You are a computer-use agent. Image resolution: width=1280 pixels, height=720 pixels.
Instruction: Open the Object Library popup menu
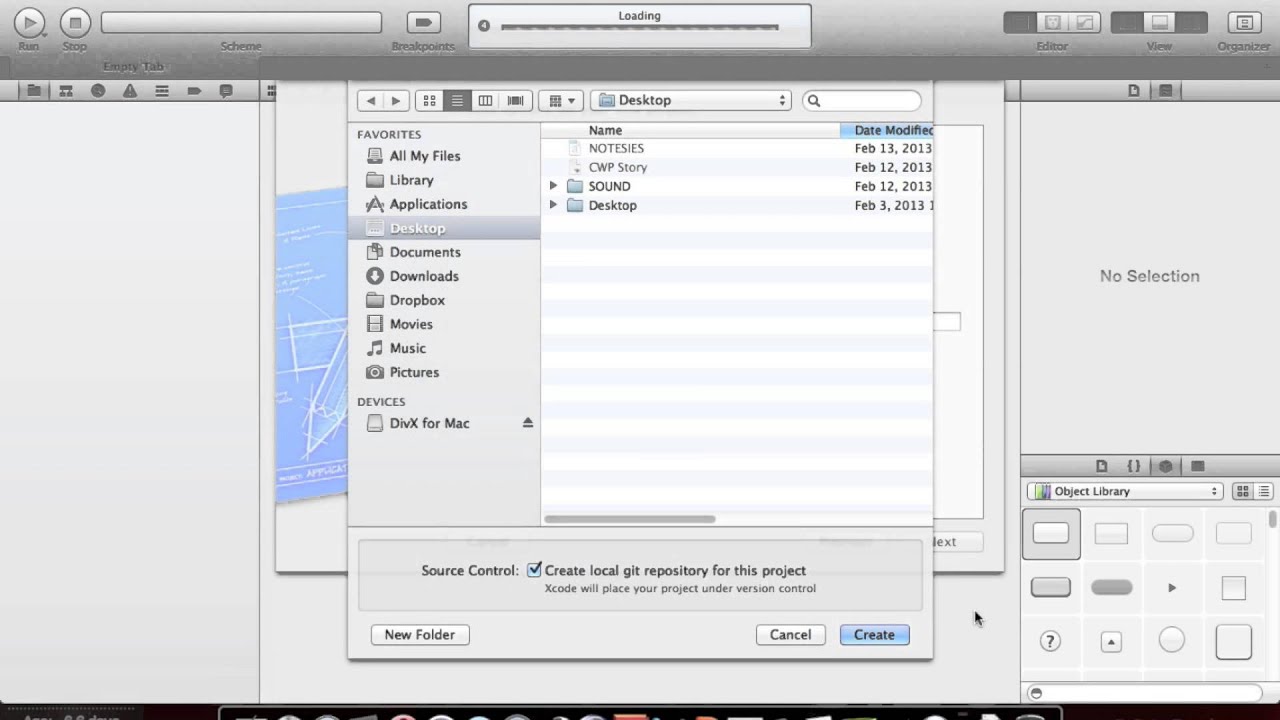(1125, 491)
